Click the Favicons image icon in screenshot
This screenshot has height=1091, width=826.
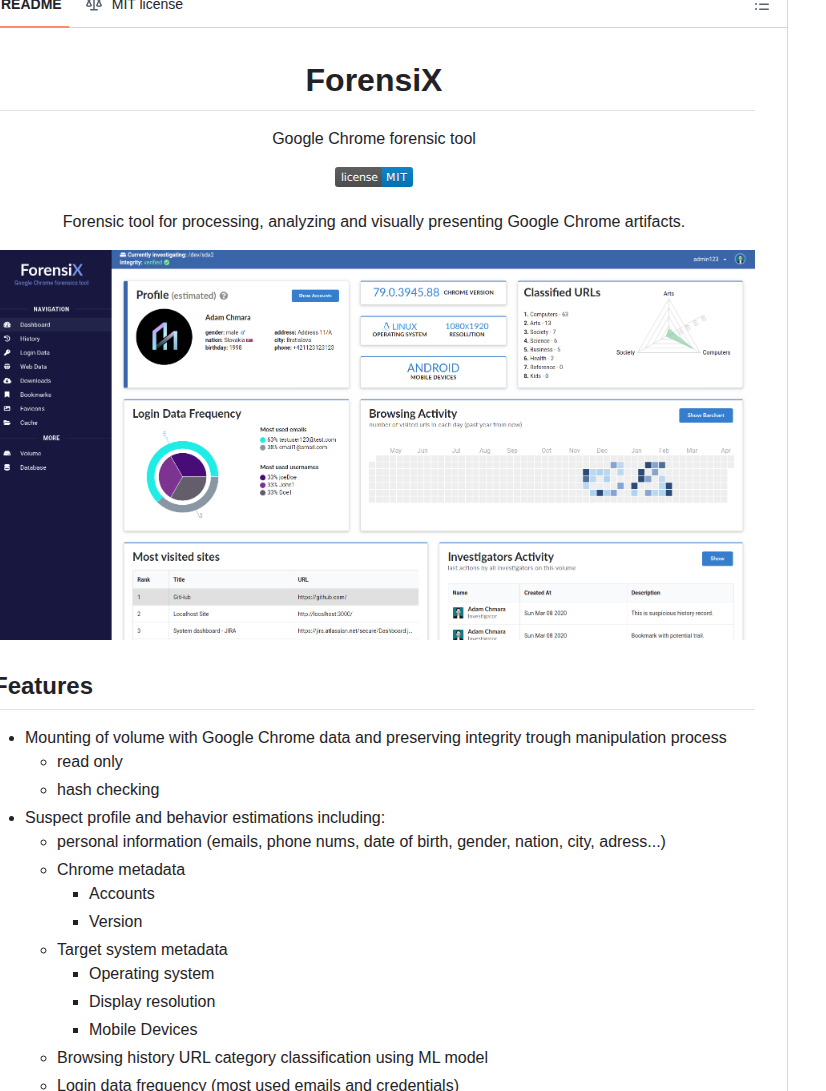tap(7, 408)
